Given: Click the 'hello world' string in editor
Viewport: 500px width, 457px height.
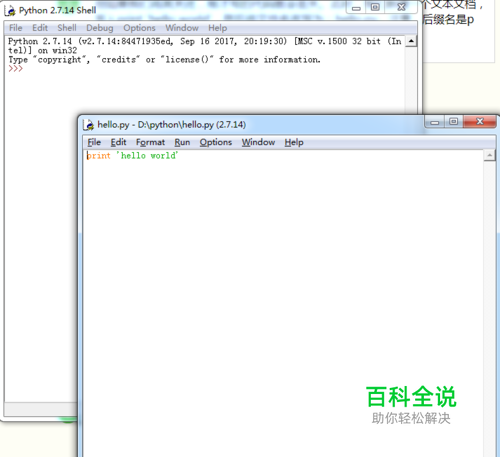Looking at the screenshot, I should tap(147, 155).
